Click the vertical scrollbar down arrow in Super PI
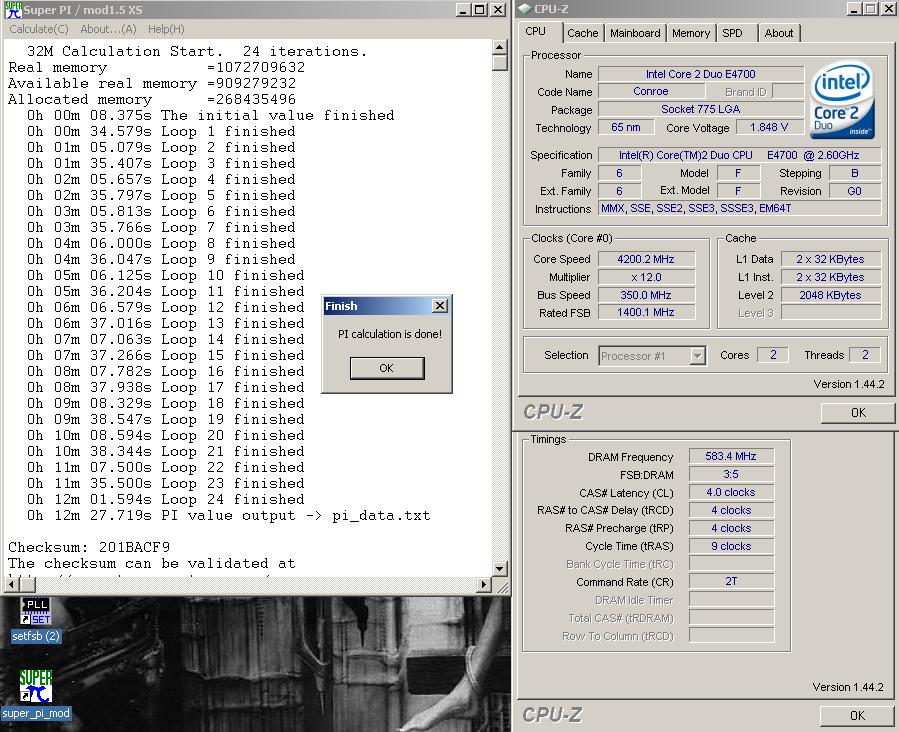 click(x=499, y=569)
